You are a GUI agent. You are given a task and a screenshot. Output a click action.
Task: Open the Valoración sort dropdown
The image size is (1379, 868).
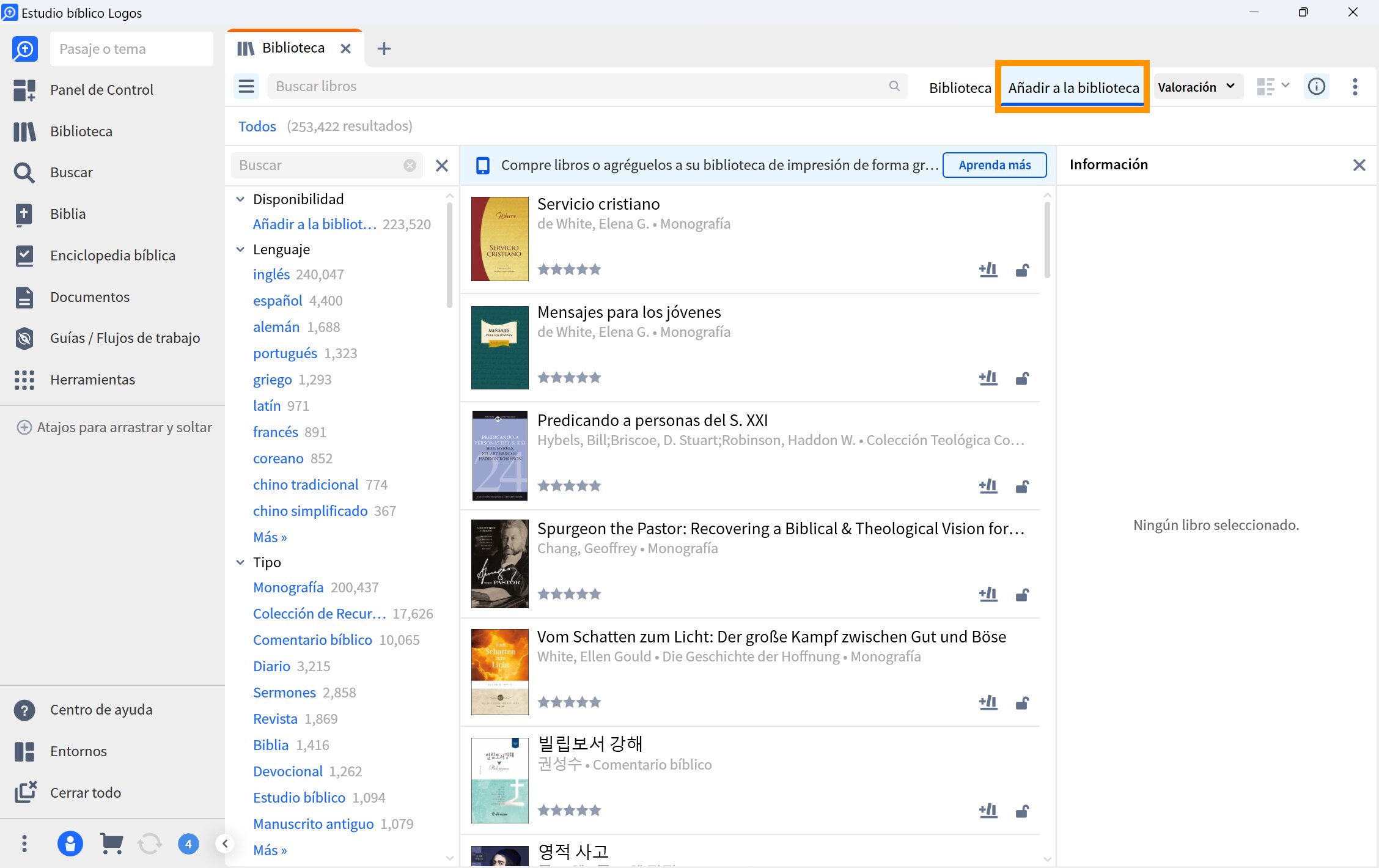[1197, 87]
